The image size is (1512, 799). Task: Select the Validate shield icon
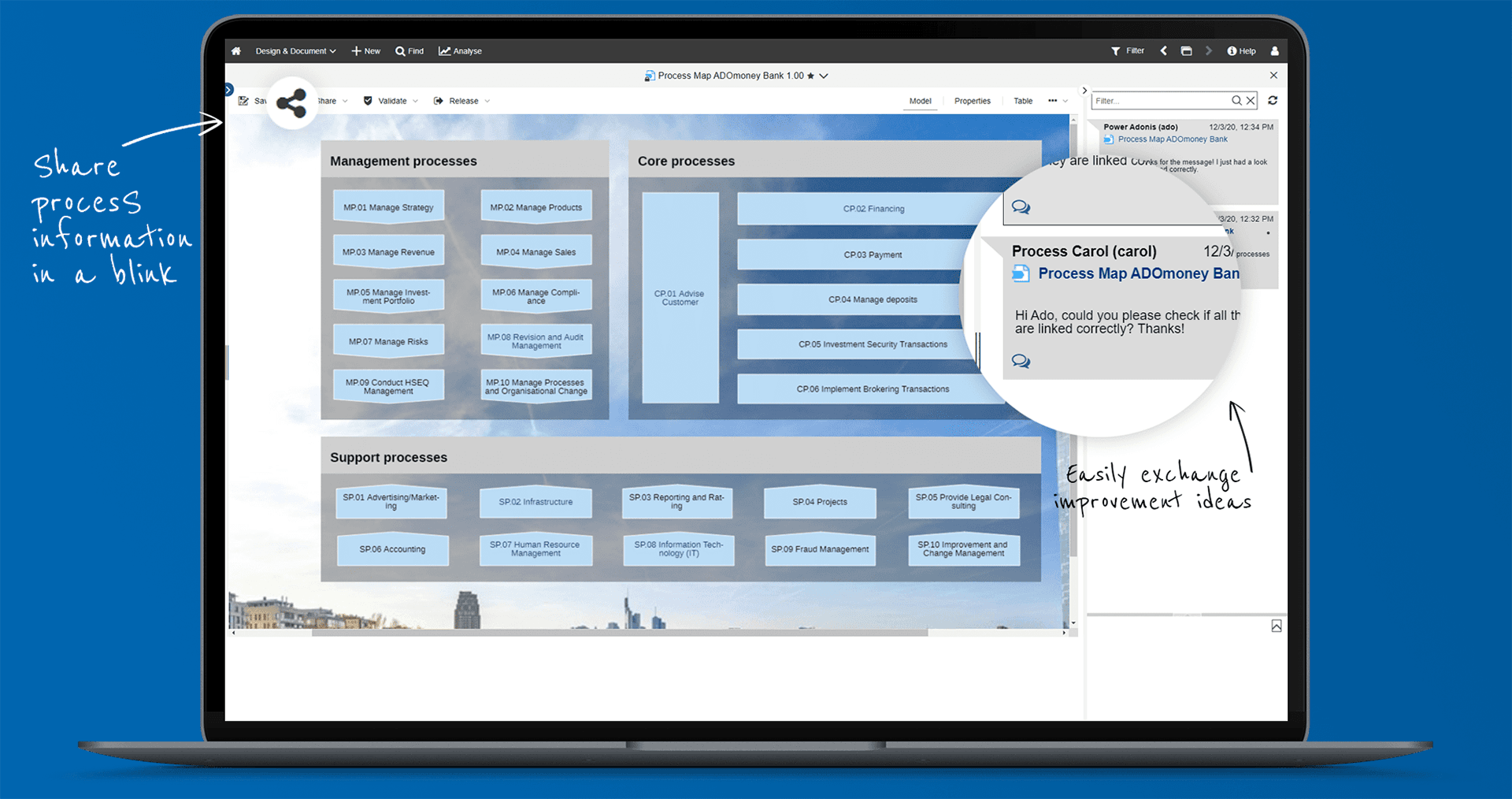click(367, 101)
